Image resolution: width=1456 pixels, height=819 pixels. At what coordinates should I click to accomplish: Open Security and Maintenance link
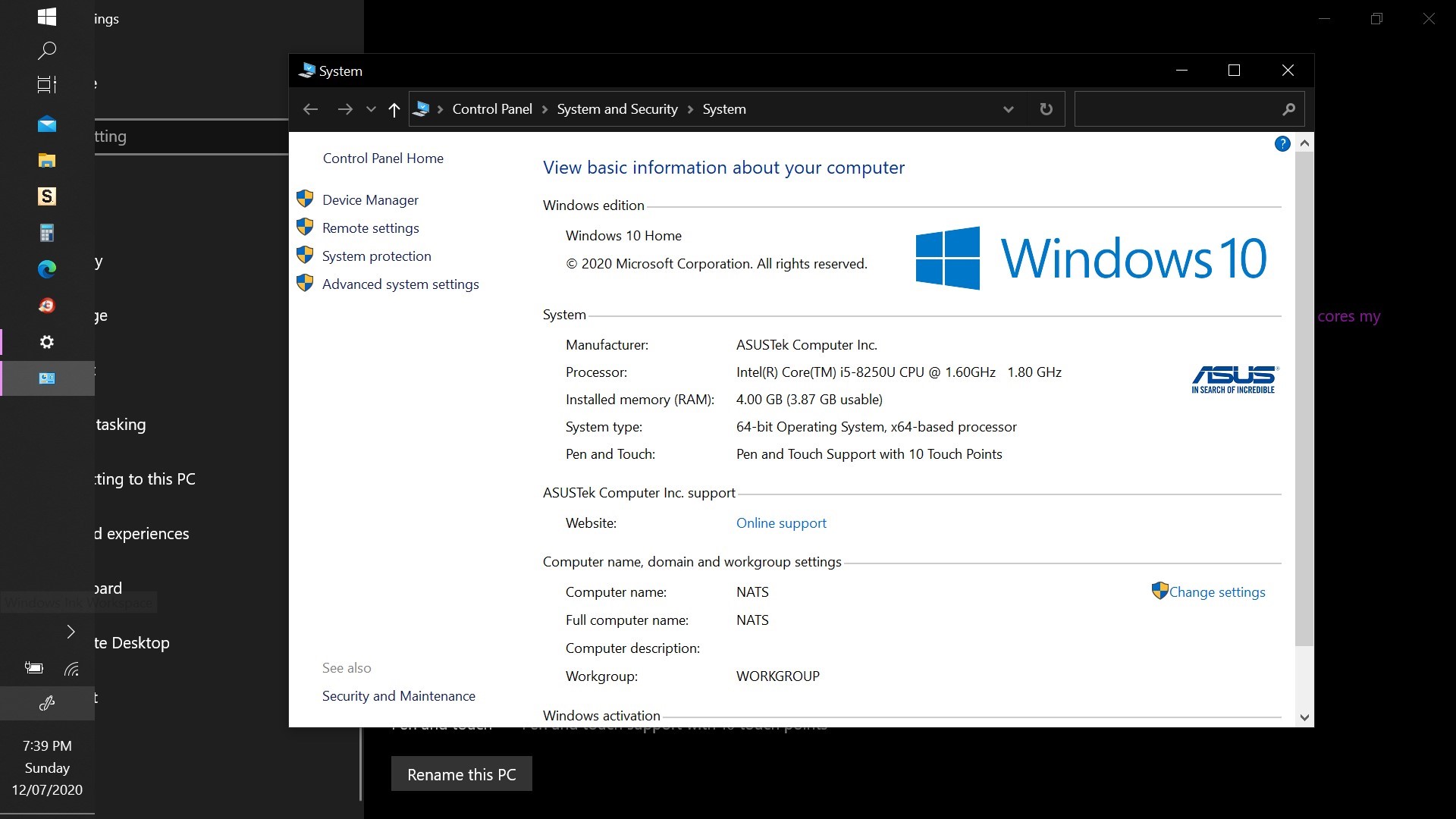point(399,695)
